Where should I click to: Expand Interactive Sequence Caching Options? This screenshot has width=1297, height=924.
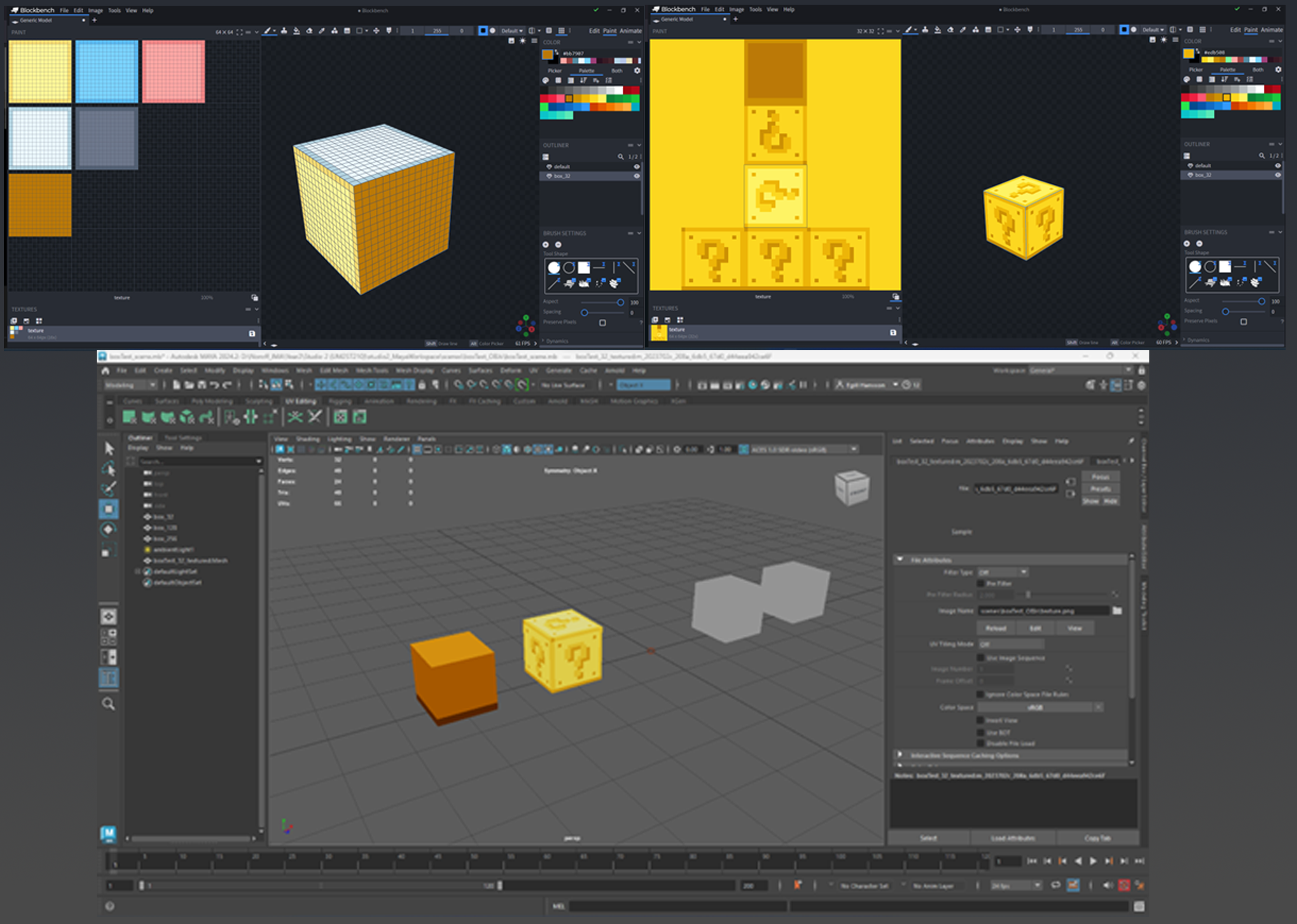tap(900, 756)
